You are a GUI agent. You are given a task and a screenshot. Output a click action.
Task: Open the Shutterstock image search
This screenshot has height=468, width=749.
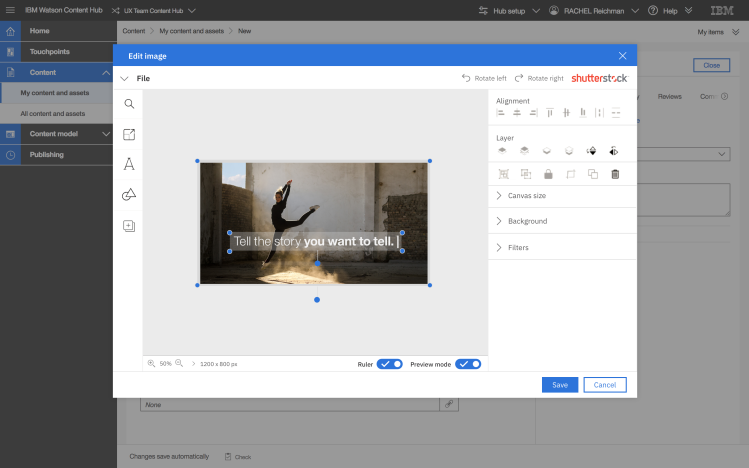(x=599, y=78)
